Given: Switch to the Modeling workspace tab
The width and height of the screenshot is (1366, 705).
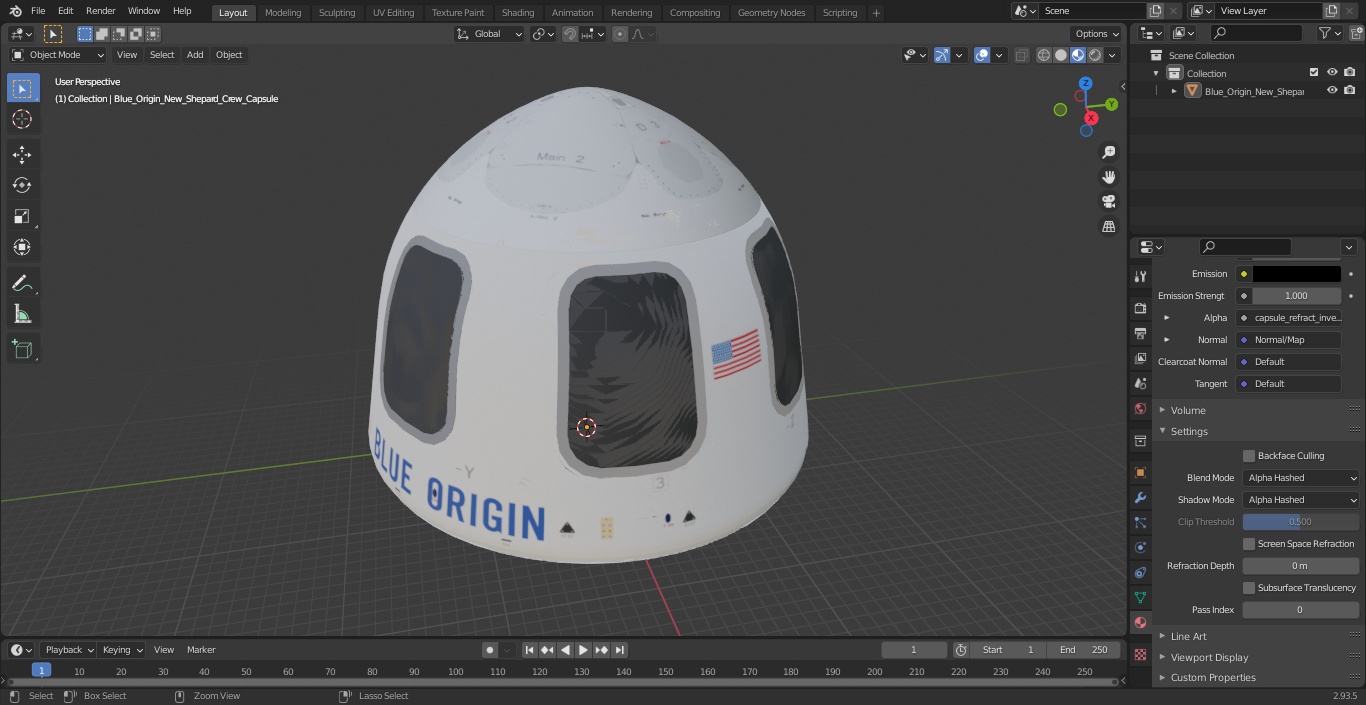Looking at the screenshot, I should 283,13.
